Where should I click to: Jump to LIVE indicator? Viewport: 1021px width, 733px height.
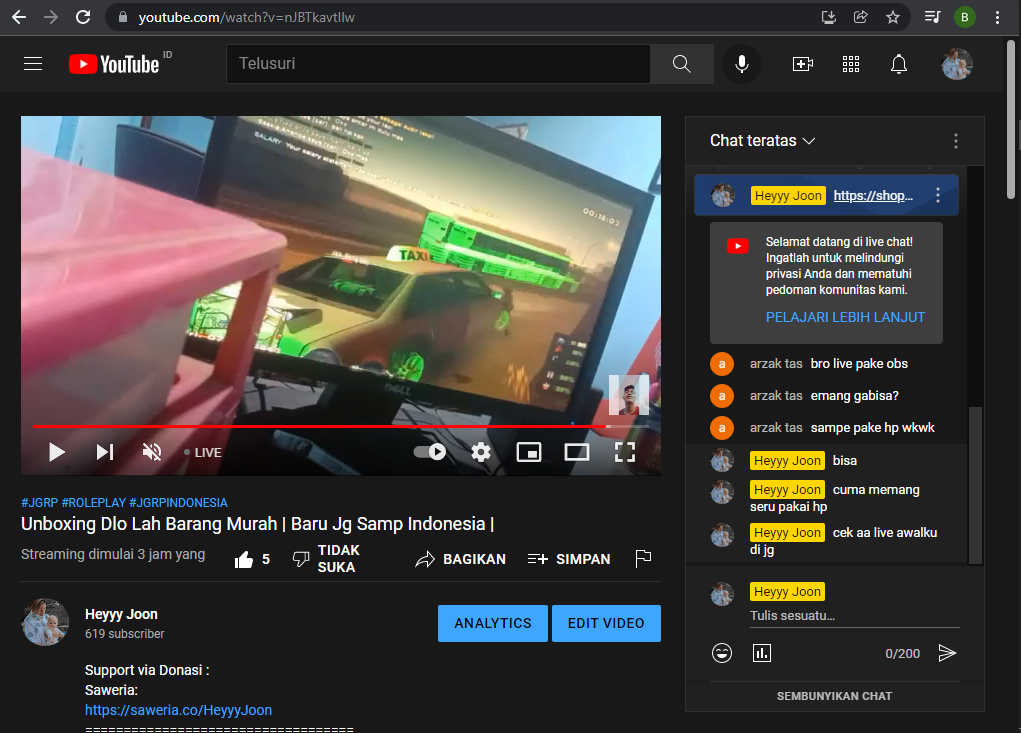pyautogui.click(x=203, y=452)
